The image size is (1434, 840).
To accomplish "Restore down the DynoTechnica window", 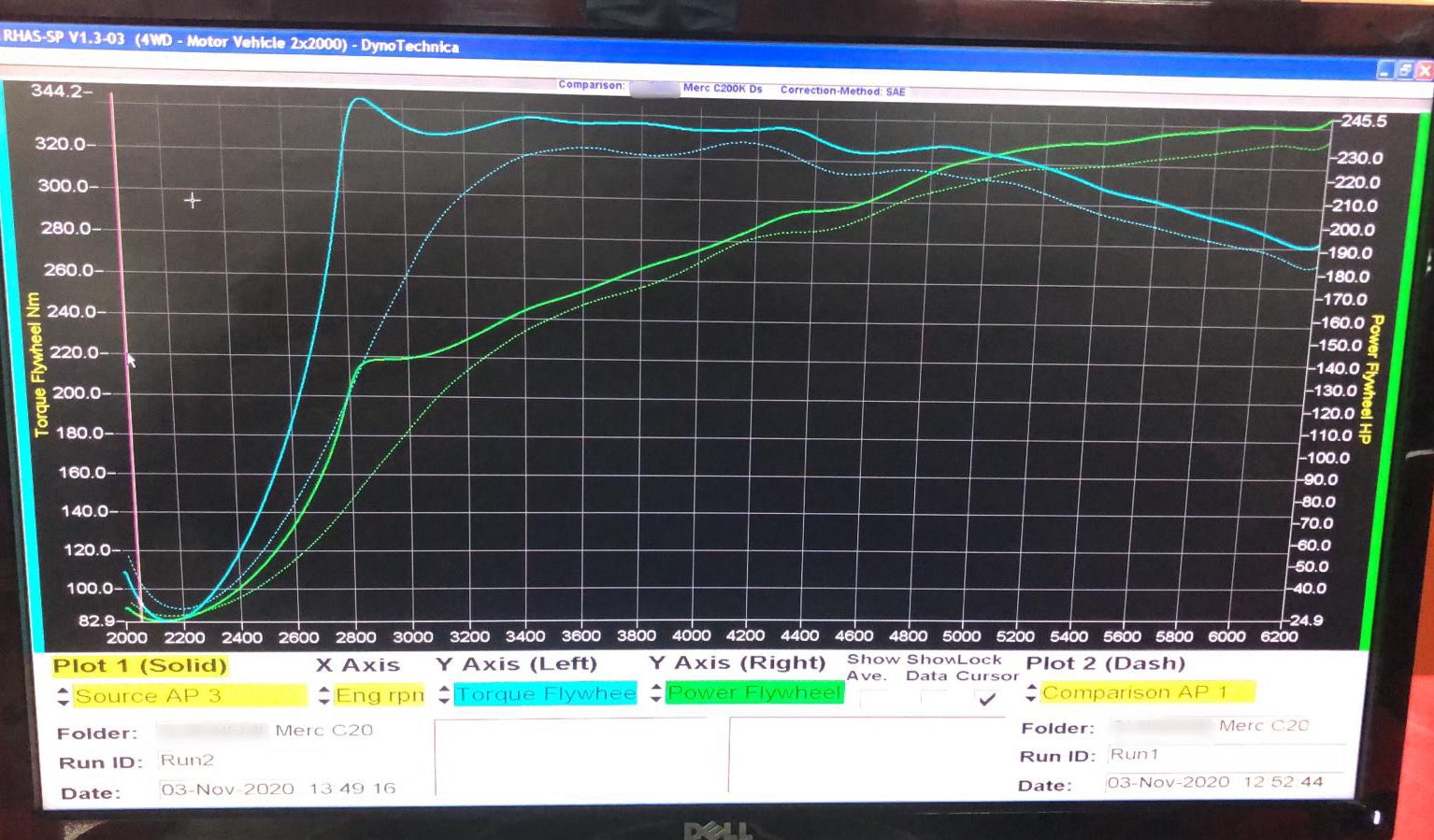I will click(x=1404, y=70).
